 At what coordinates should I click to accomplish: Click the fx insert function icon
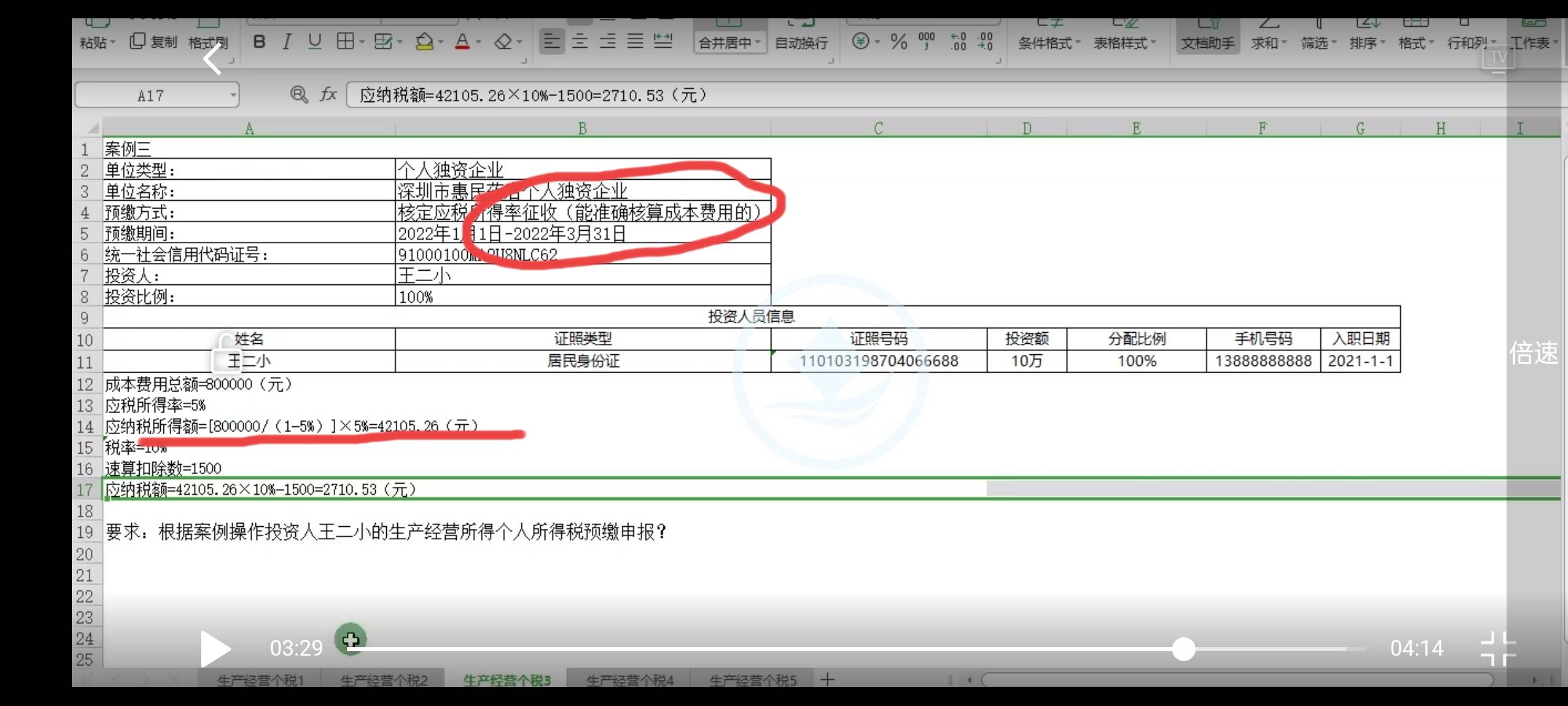tap(328, 95)
